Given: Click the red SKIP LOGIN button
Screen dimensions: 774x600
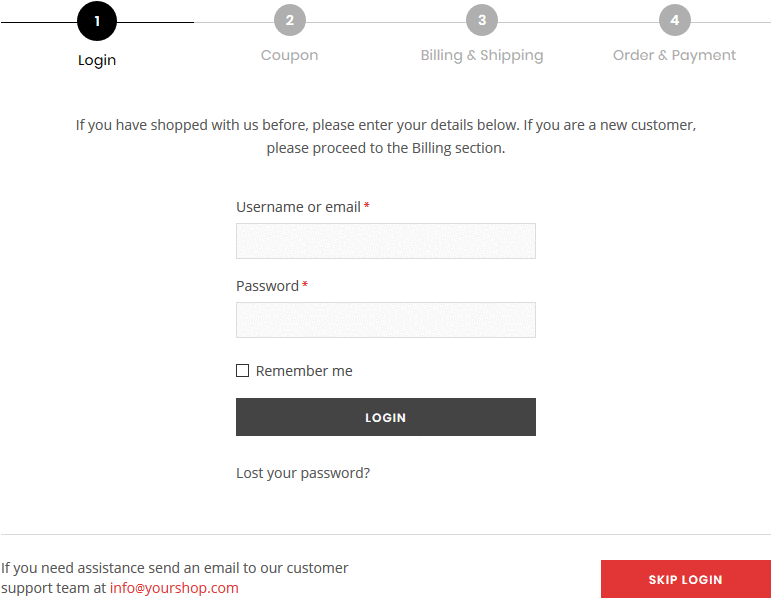Looking at the screenshot, I should pos(686,579).
